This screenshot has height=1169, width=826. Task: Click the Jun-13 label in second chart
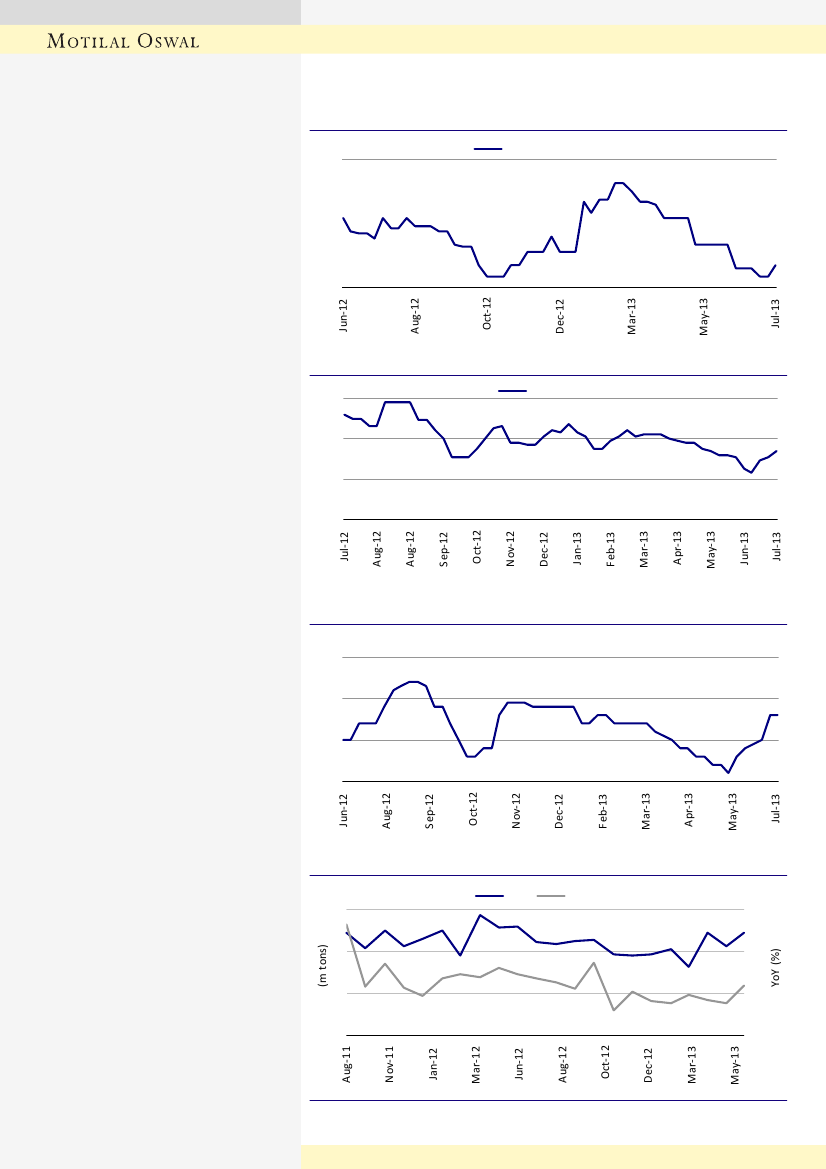[745, 549]
